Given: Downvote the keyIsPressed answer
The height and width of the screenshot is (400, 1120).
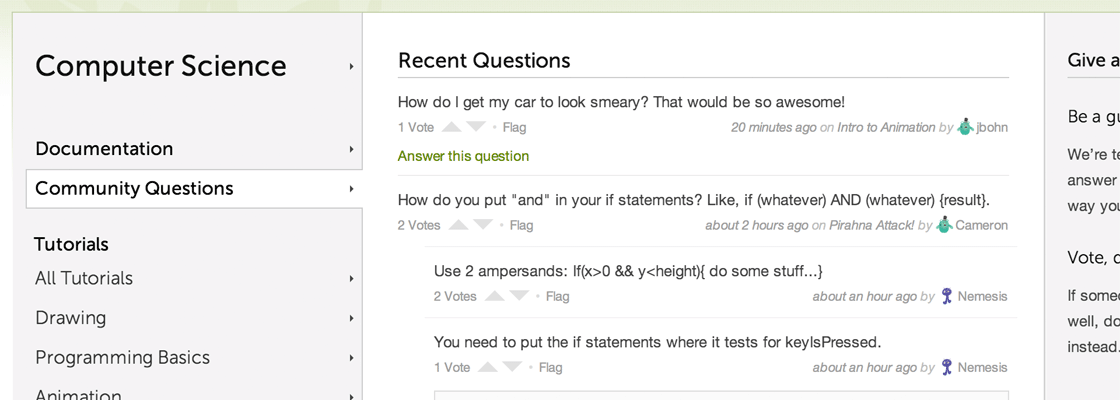Looking at the screenshot, I should pos(512,367).
